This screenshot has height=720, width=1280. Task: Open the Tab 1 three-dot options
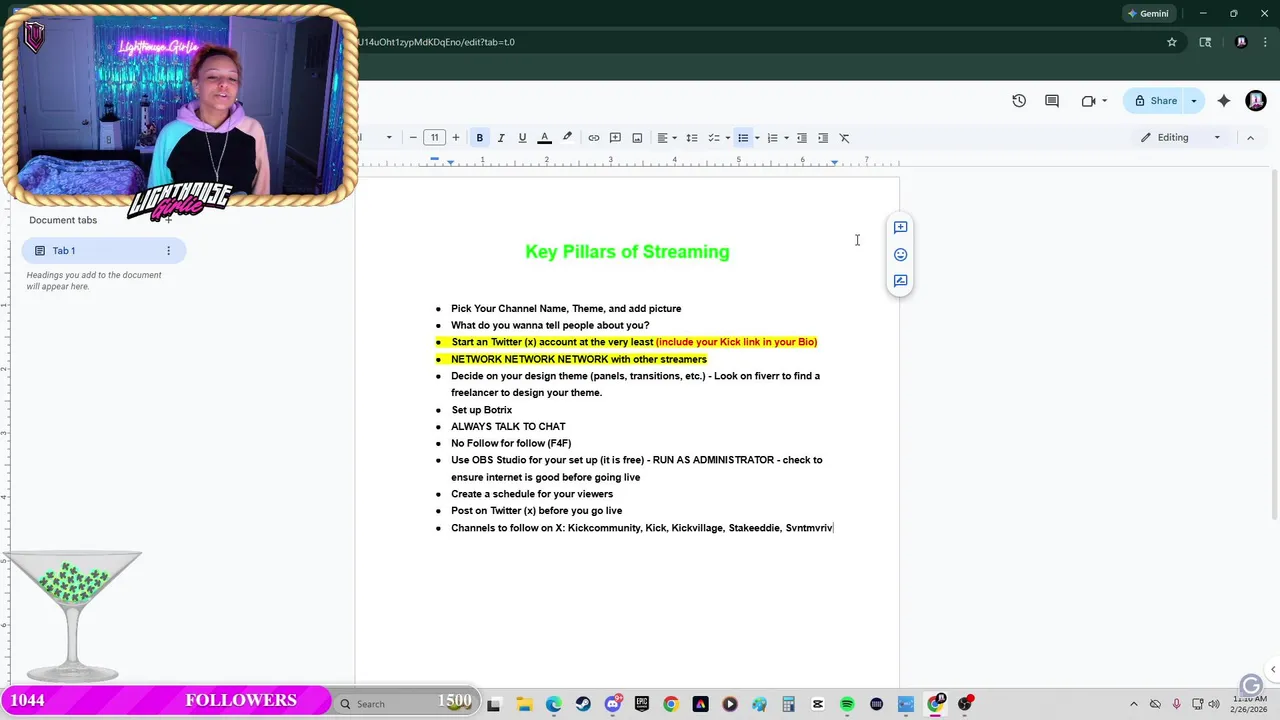(x=168, y=251)
